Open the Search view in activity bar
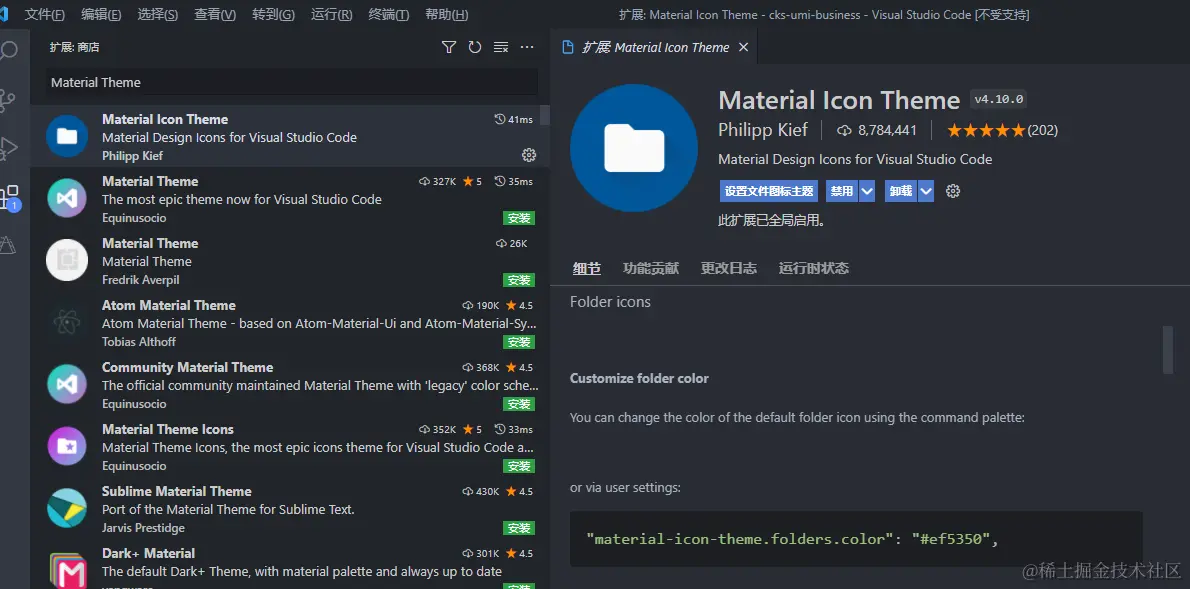This screenshot has width=1190, height=589. point(9,52)
